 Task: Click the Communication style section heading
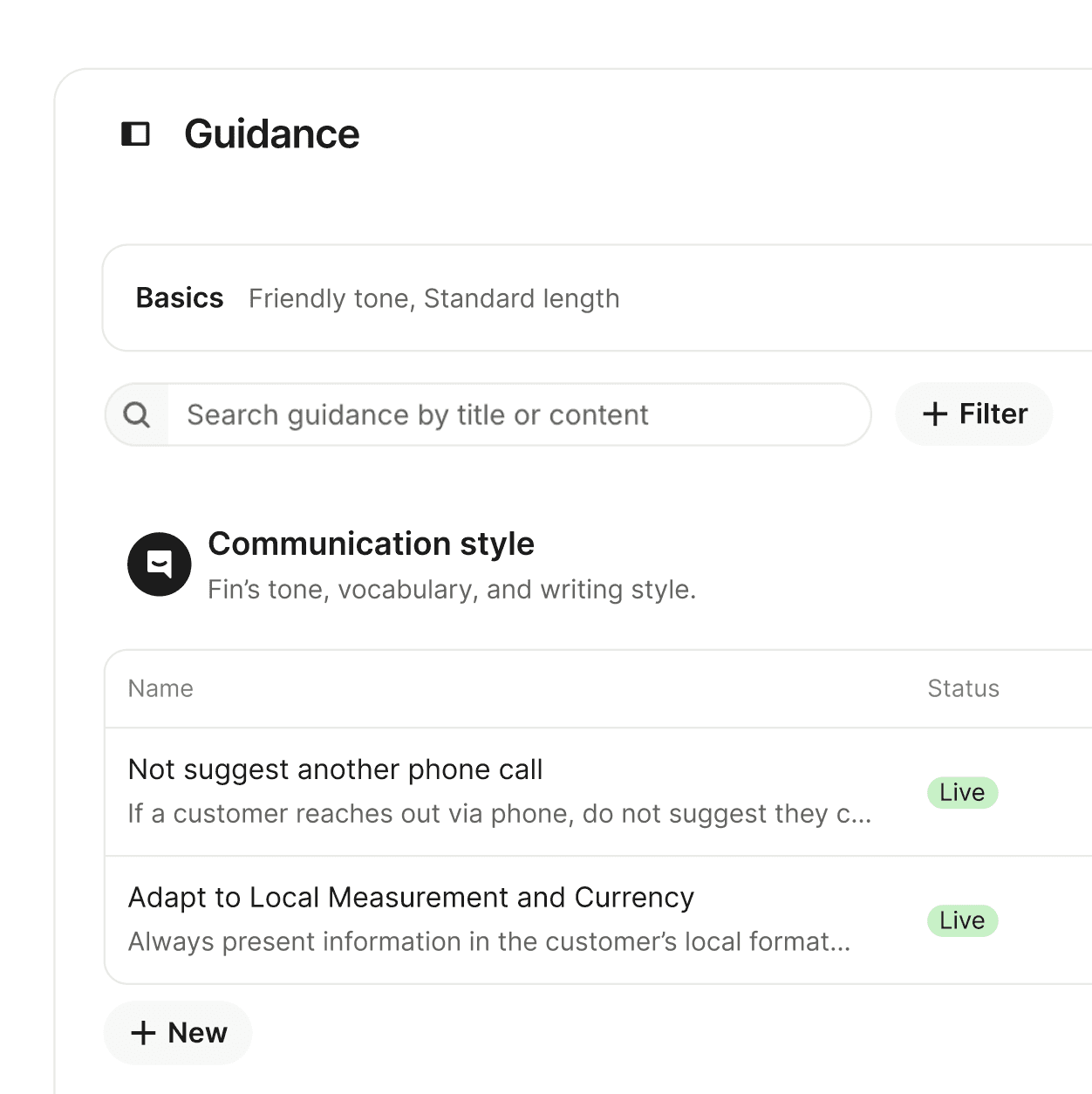(x=371, y=544)
